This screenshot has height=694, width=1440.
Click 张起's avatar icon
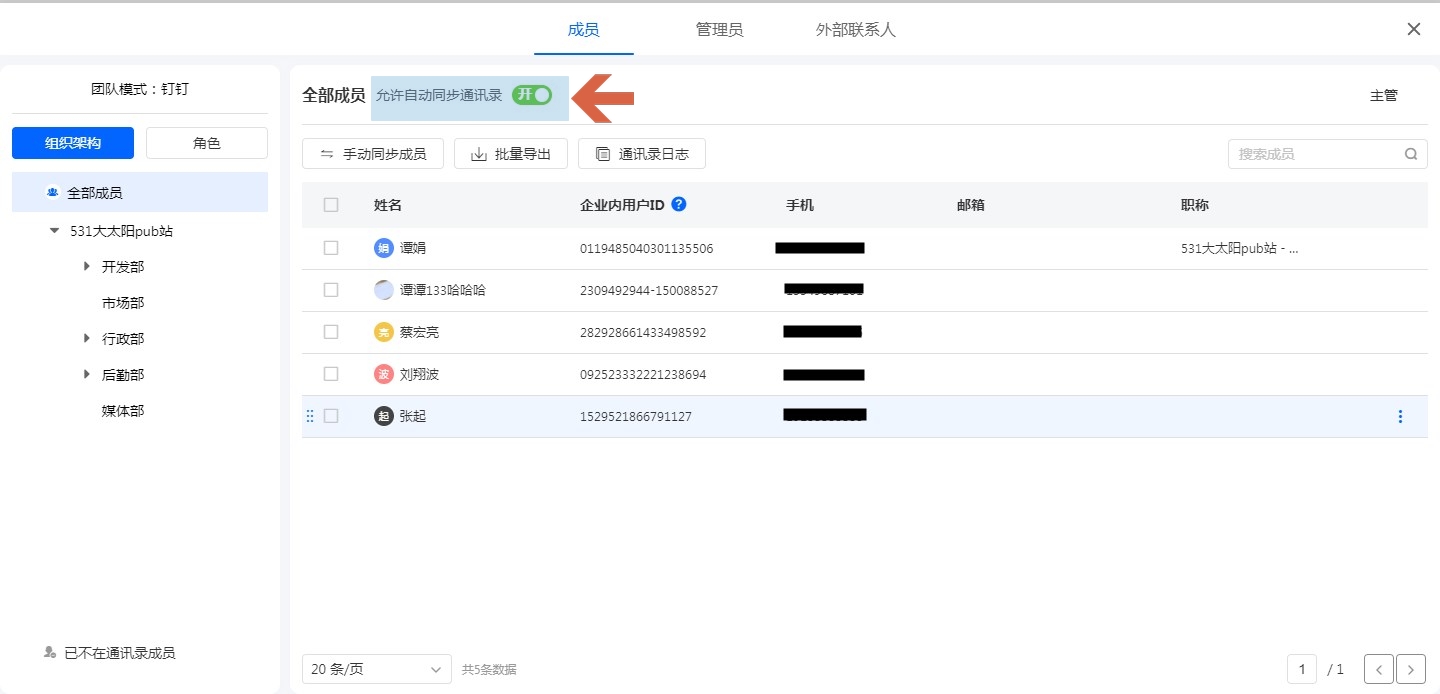pyautogui.click(x=384, y=416)
